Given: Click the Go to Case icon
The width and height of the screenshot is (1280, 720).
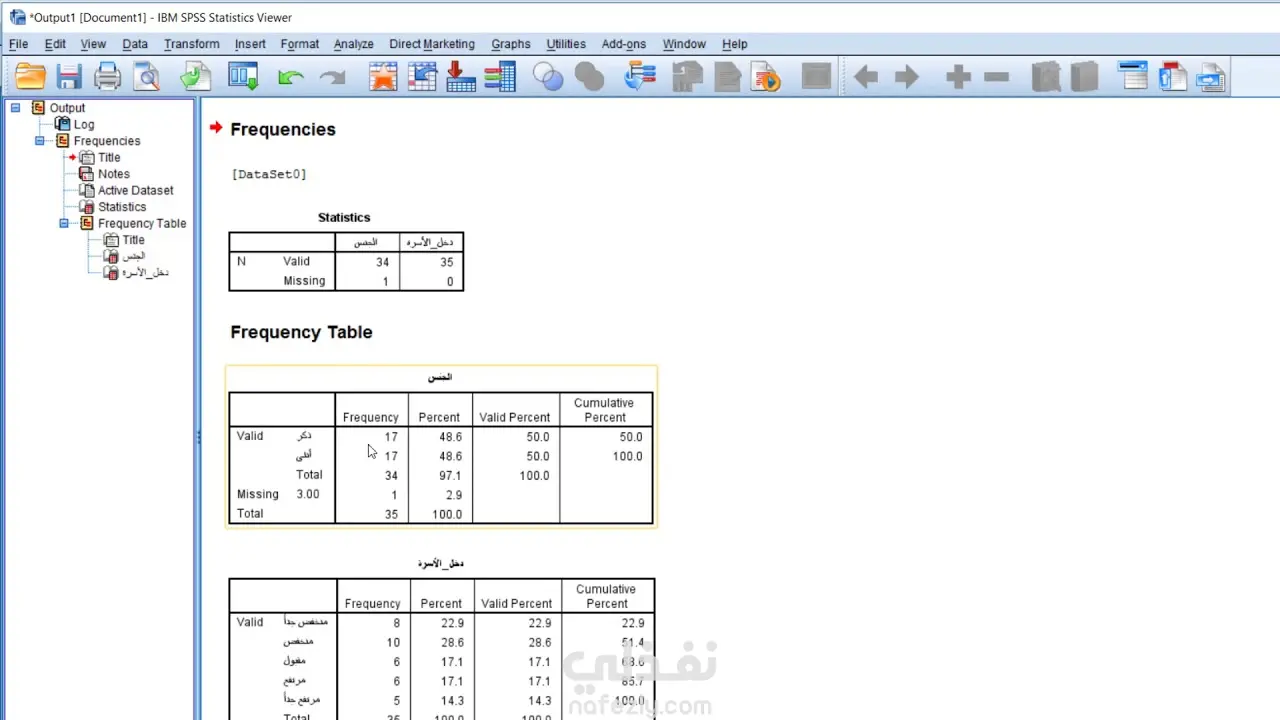Looking at the screenshot, I should [422, 77].
